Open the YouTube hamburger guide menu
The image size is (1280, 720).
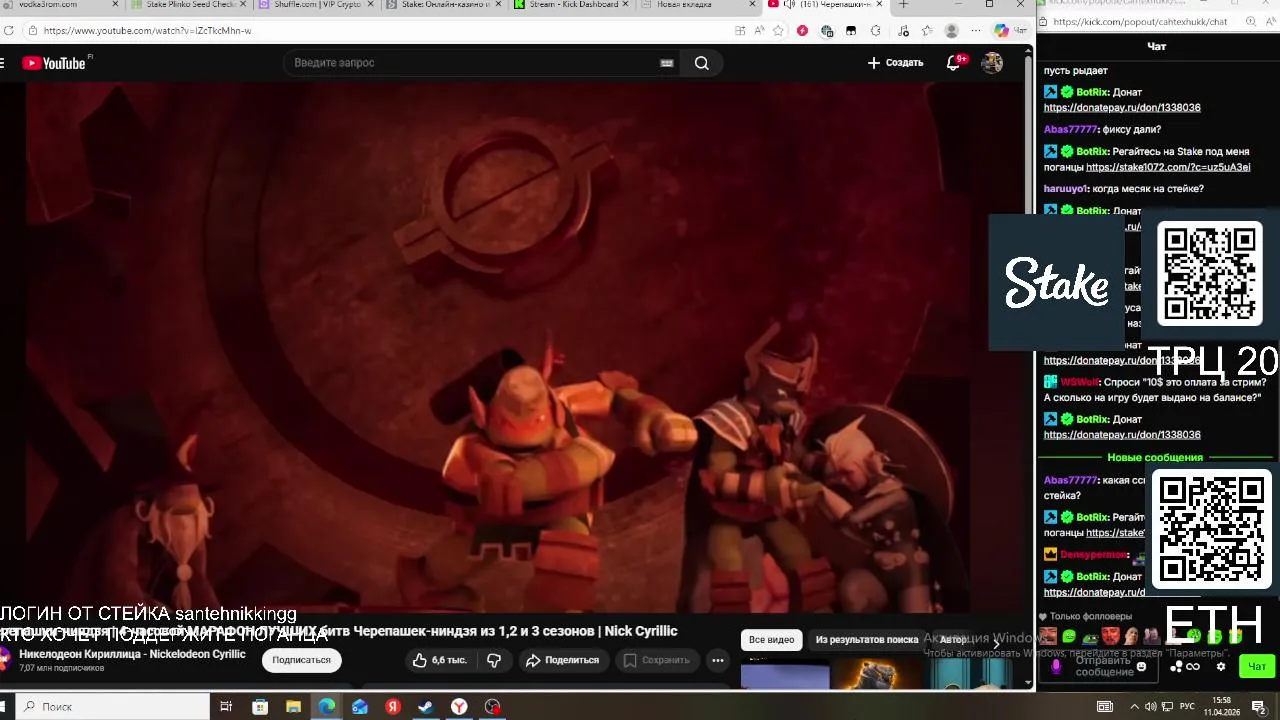point(3,63)
